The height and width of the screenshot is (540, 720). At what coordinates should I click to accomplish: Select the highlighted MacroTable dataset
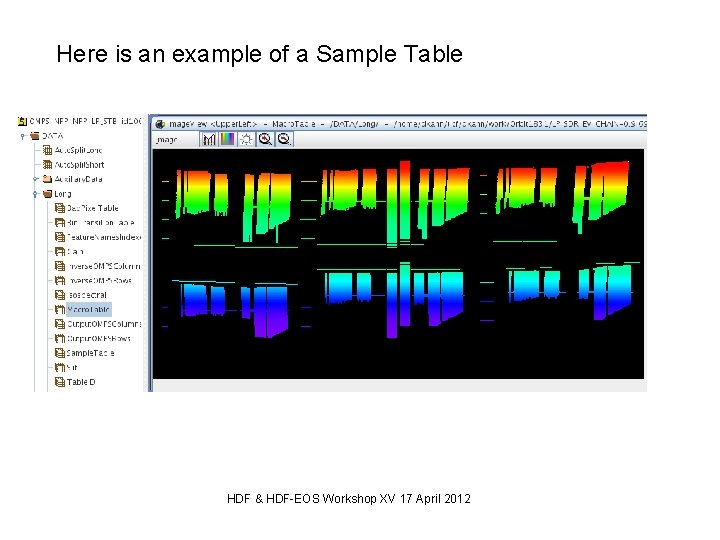[89, 309]
